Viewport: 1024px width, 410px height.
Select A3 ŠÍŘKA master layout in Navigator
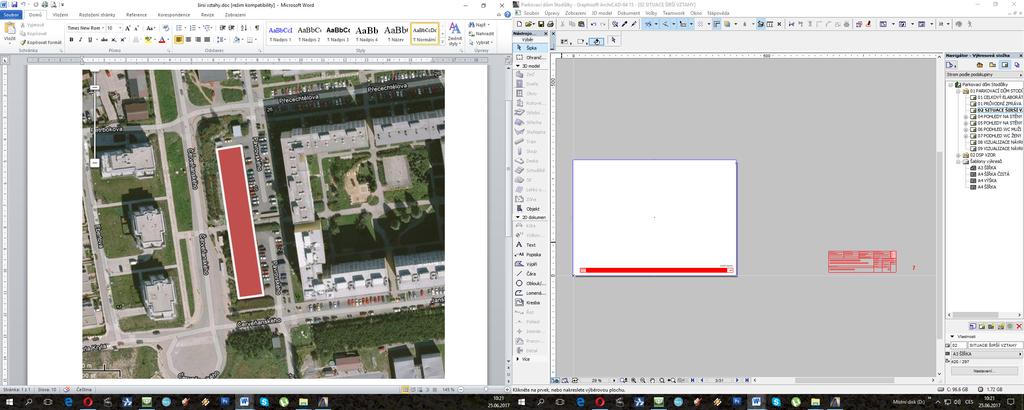pyautogui.click(x=982, y=167)
